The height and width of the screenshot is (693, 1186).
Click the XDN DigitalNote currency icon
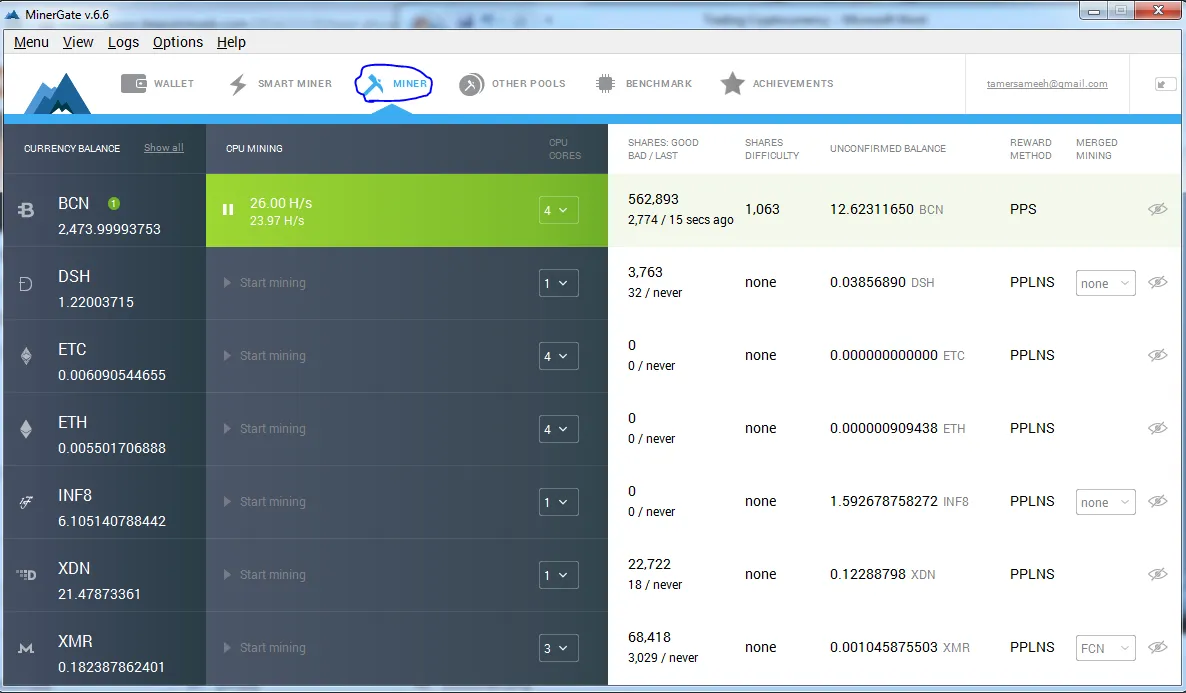pos(26,575)
